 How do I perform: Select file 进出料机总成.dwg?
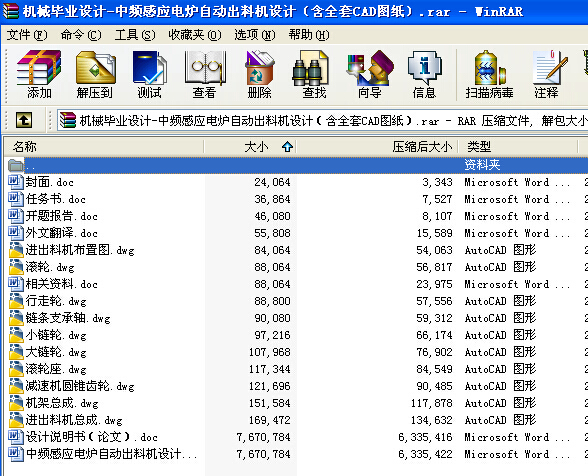coord(74,420)
